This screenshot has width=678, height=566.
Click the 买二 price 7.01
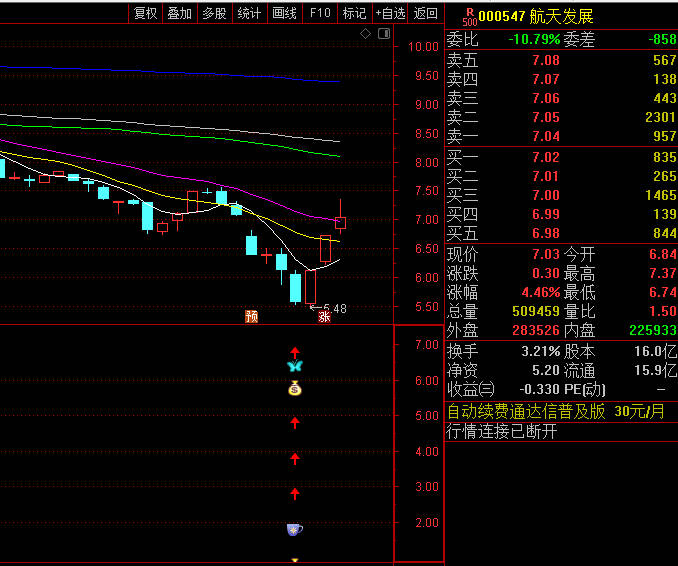point(546,176)
